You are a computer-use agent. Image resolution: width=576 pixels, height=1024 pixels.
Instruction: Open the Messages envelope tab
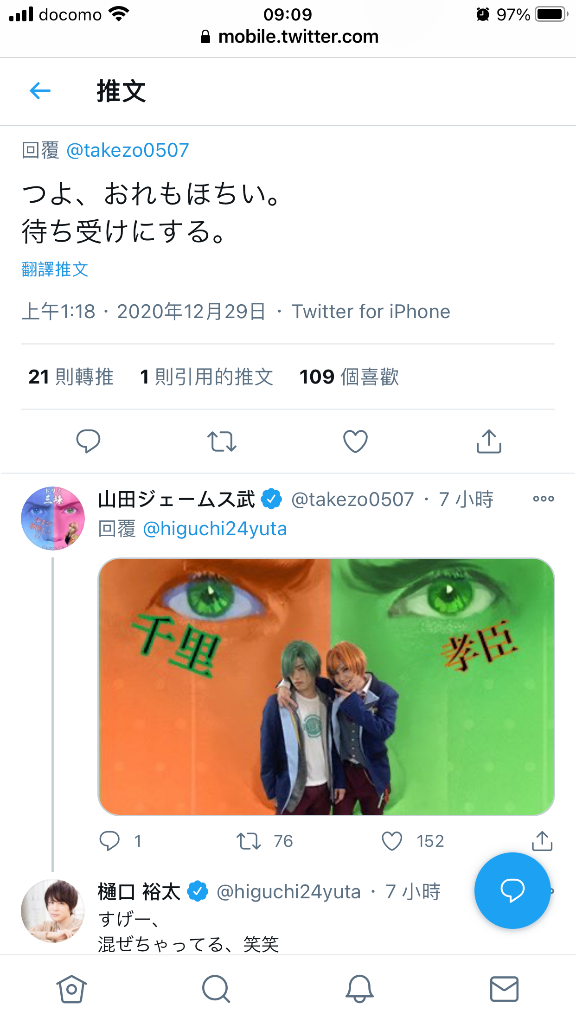click(x=504, y=989)
